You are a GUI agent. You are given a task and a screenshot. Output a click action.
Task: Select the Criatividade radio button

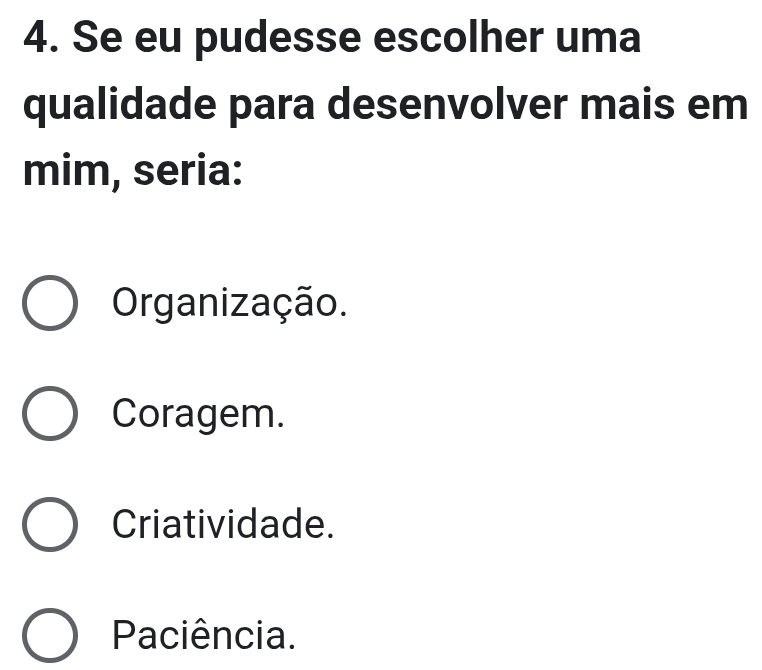48,526
